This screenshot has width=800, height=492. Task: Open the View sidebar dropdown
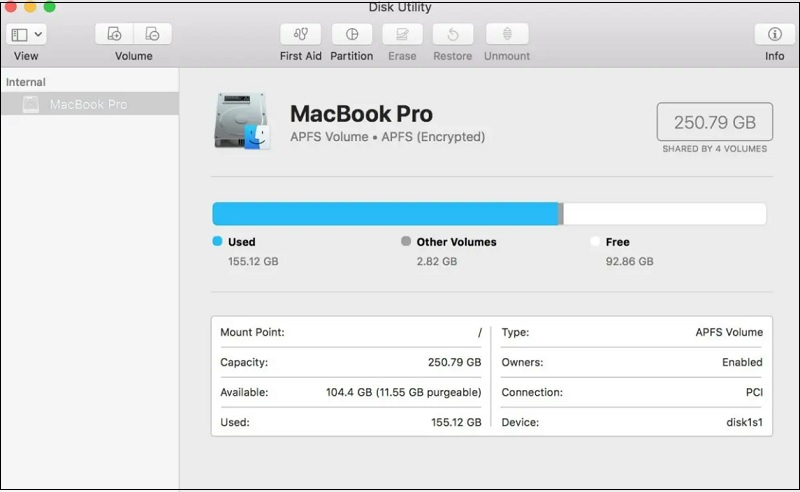[27, 35]
